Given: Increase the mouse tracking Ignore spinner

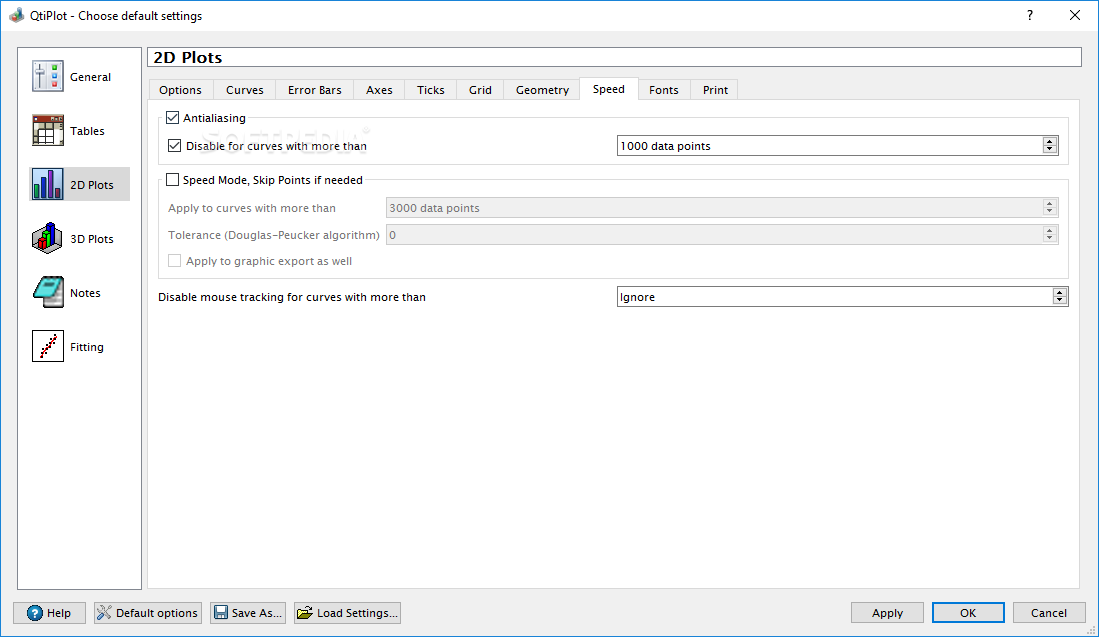Looking at the screenshot, I should click(1060, 292).
